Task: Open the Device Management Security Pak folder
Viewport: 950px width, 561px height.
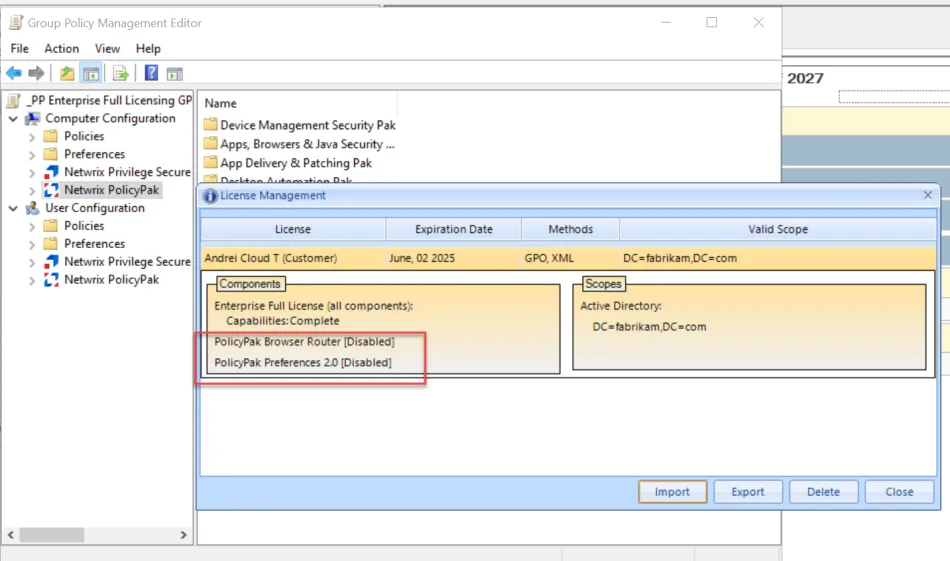Action: pos(307,125)
